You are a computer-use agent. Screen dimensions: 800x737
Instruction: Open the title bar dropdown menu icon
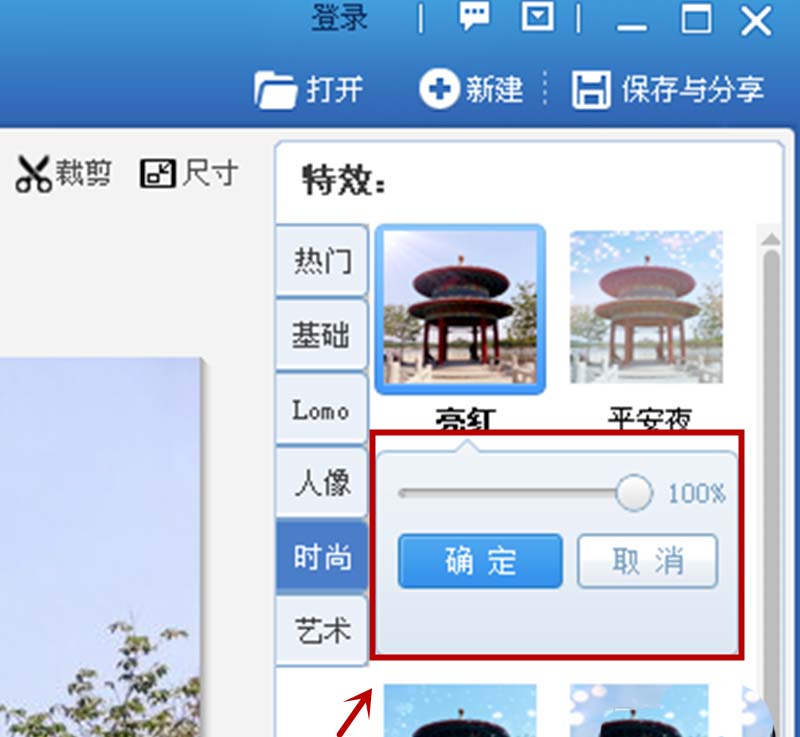click(x=538, y=16)
